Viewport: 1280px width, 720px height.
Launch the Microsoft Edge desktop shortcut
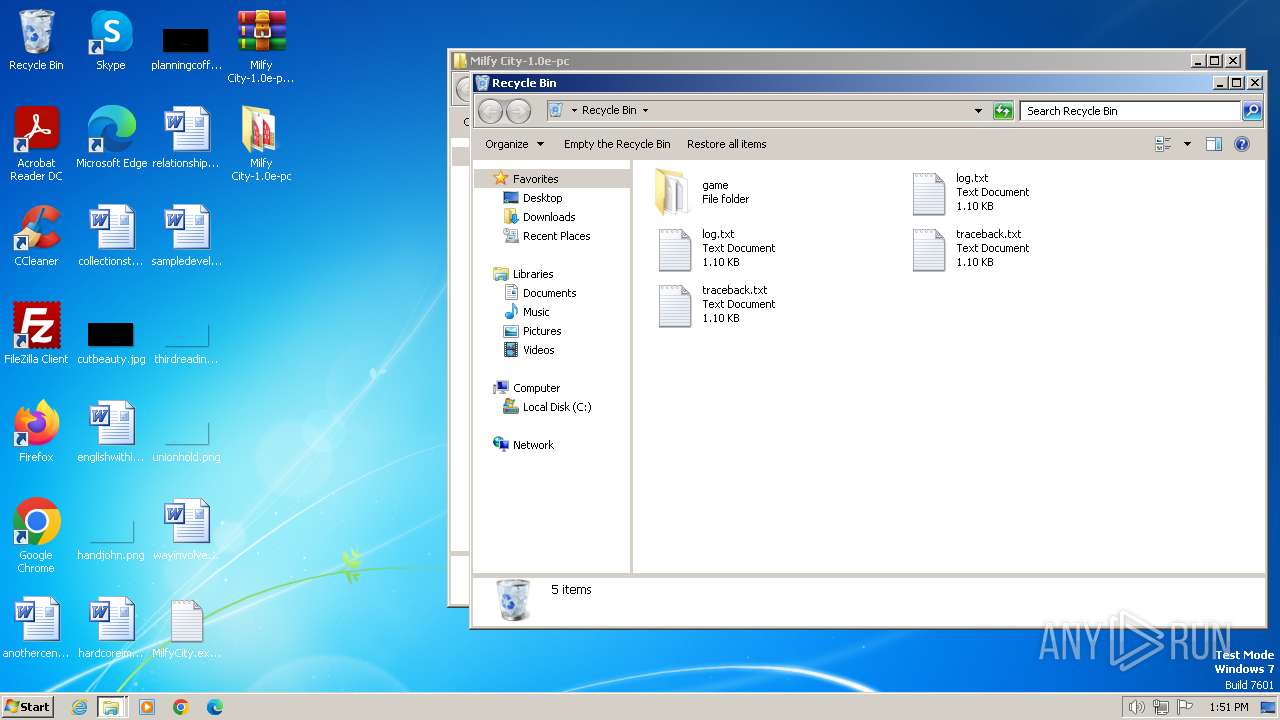111,139
